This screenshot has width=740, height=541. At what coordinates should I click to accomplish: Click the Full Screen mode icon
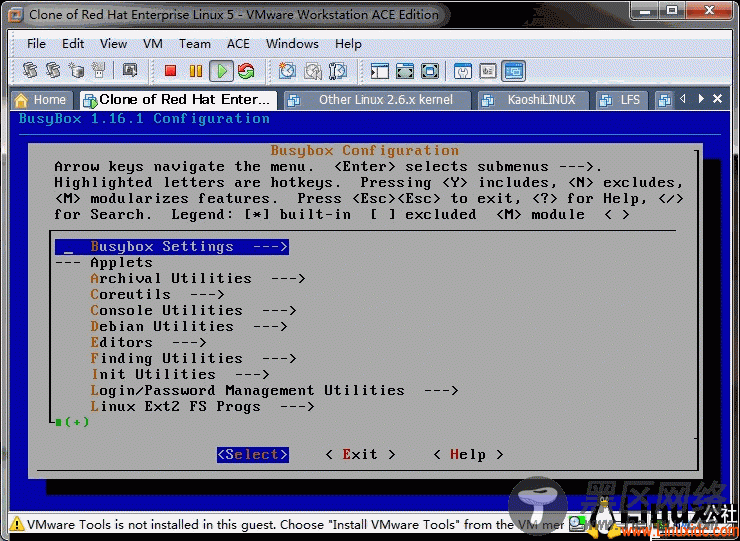(x=430, y=71)
